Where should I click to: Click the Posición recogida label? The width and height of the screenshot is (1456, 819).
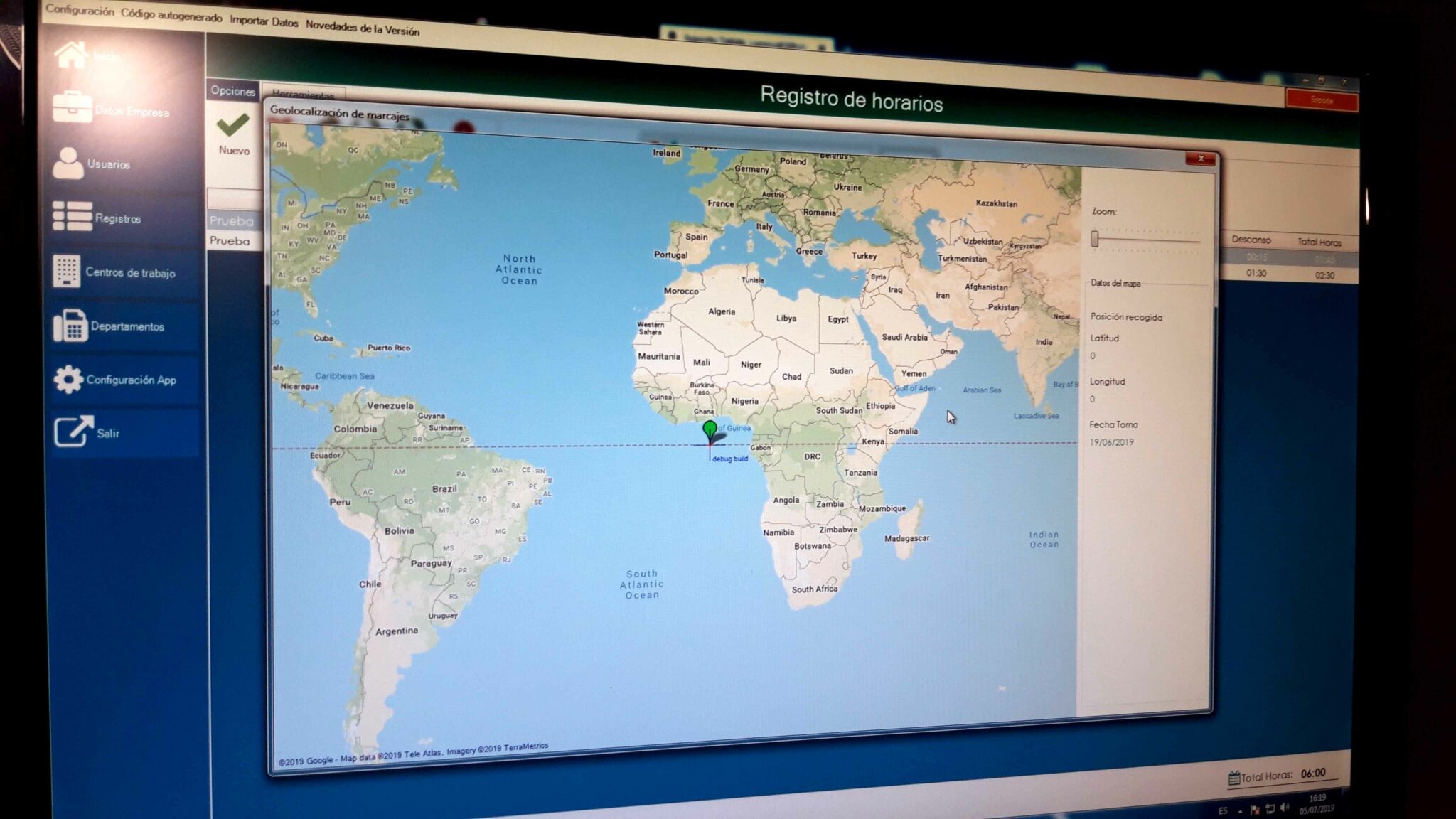(x=1126, y=317)
